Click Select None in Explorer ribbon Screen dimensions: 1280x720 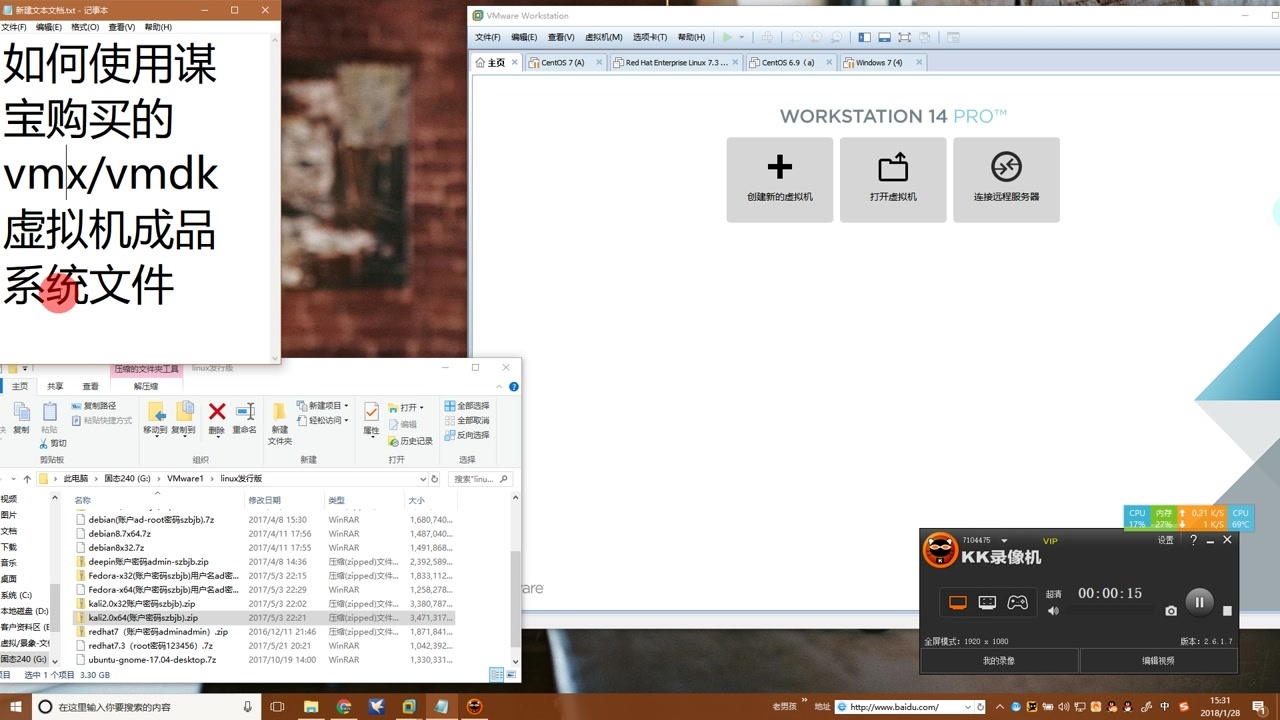(467, 420)
